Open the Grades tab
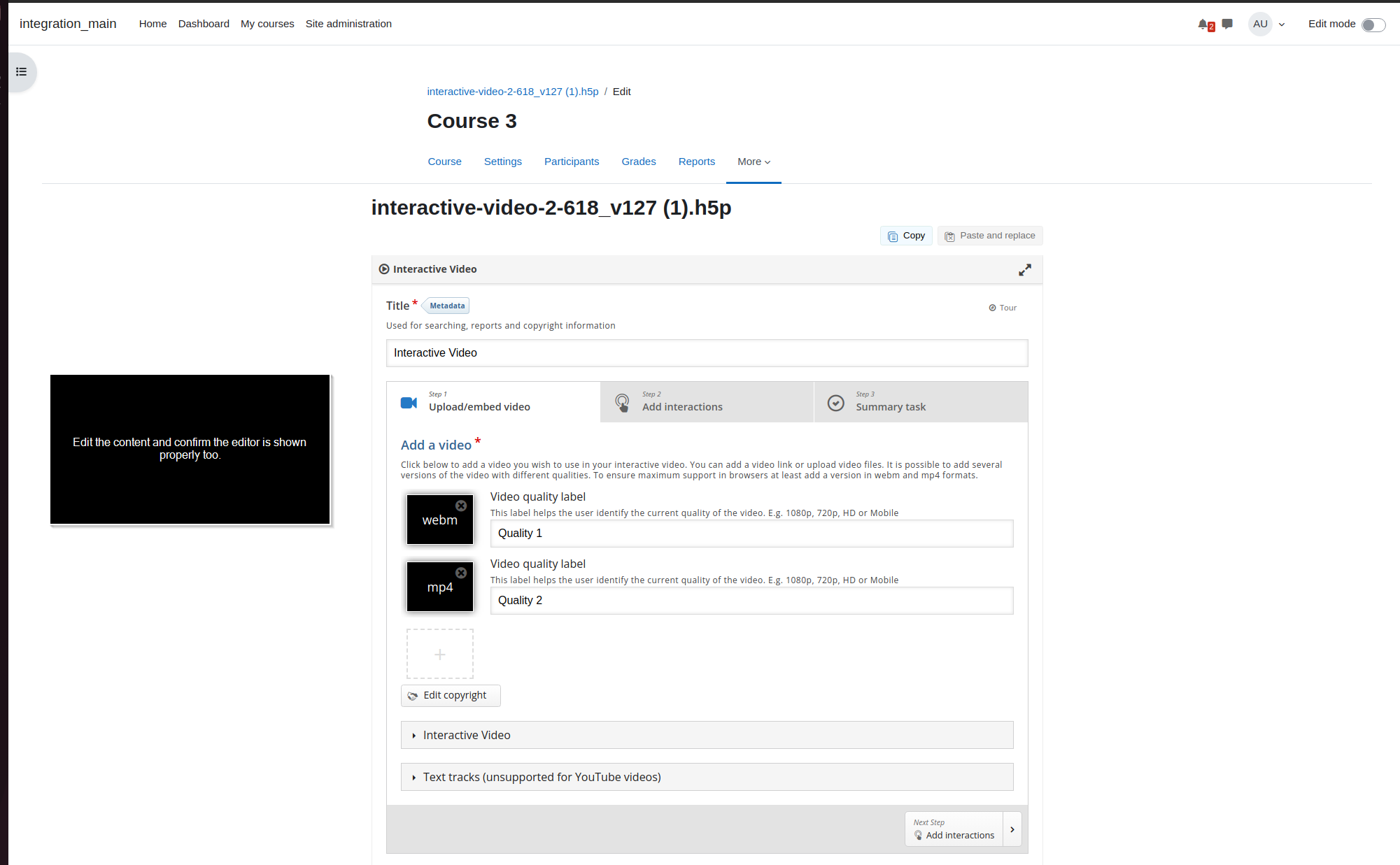Screen dimensions: 1400x865 (x=639, y=162)
